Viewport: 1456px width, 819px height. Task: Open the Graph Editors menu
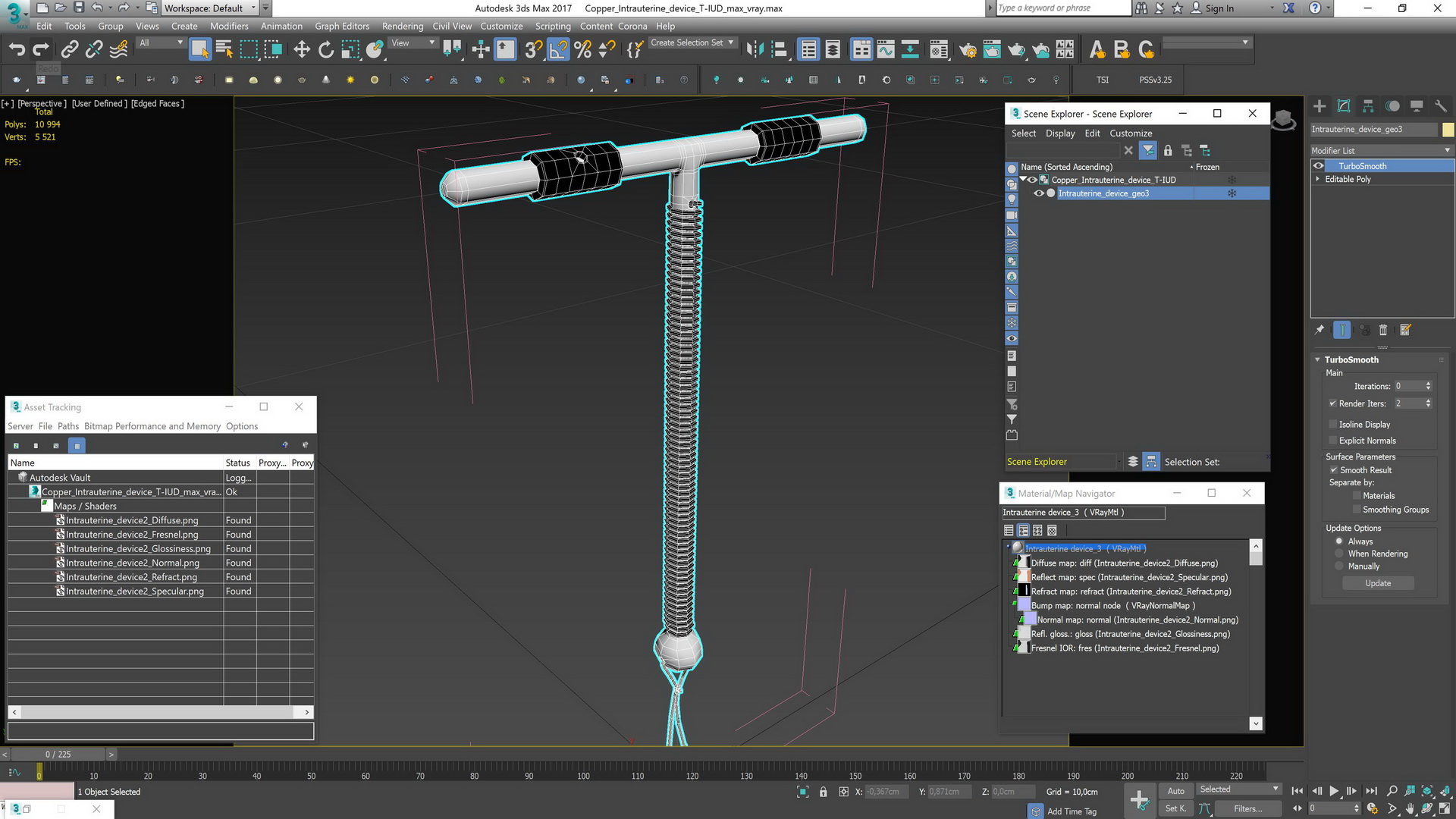pos(342,26)
